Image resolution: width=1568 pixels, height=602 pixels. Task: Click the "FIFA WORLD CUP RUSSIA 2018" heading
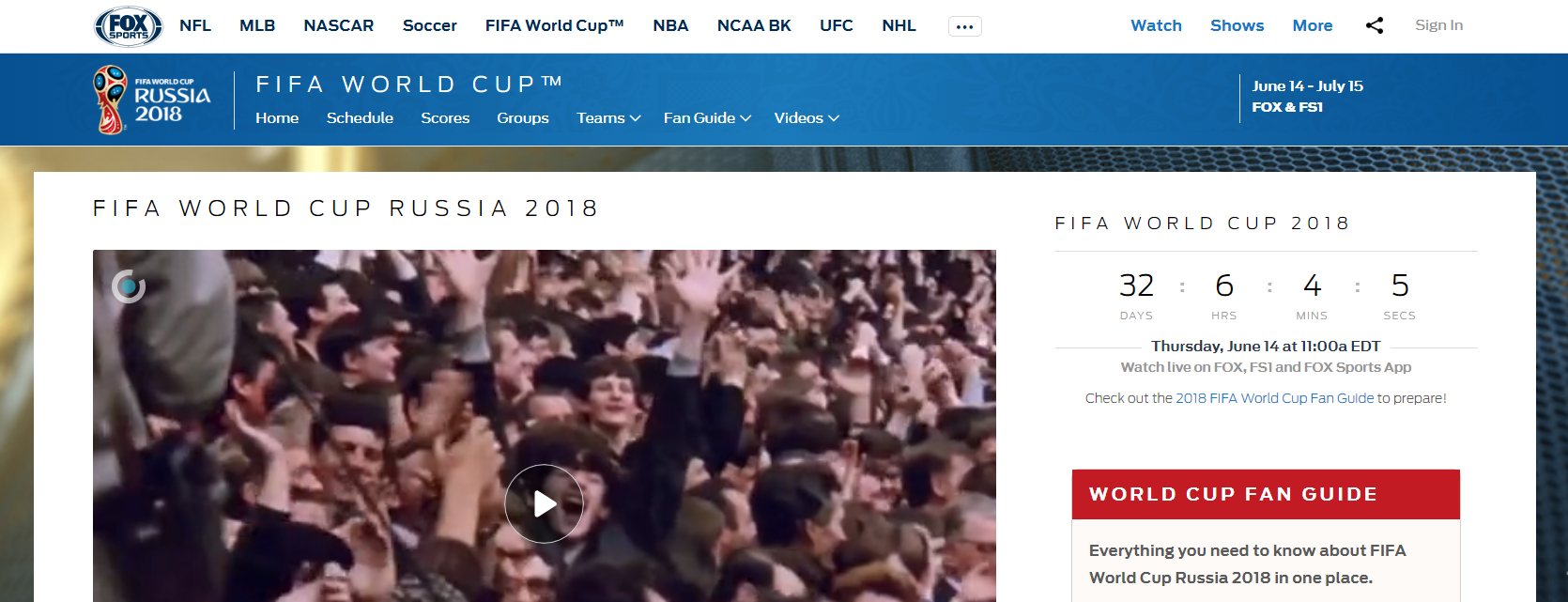tap(346, 208)
